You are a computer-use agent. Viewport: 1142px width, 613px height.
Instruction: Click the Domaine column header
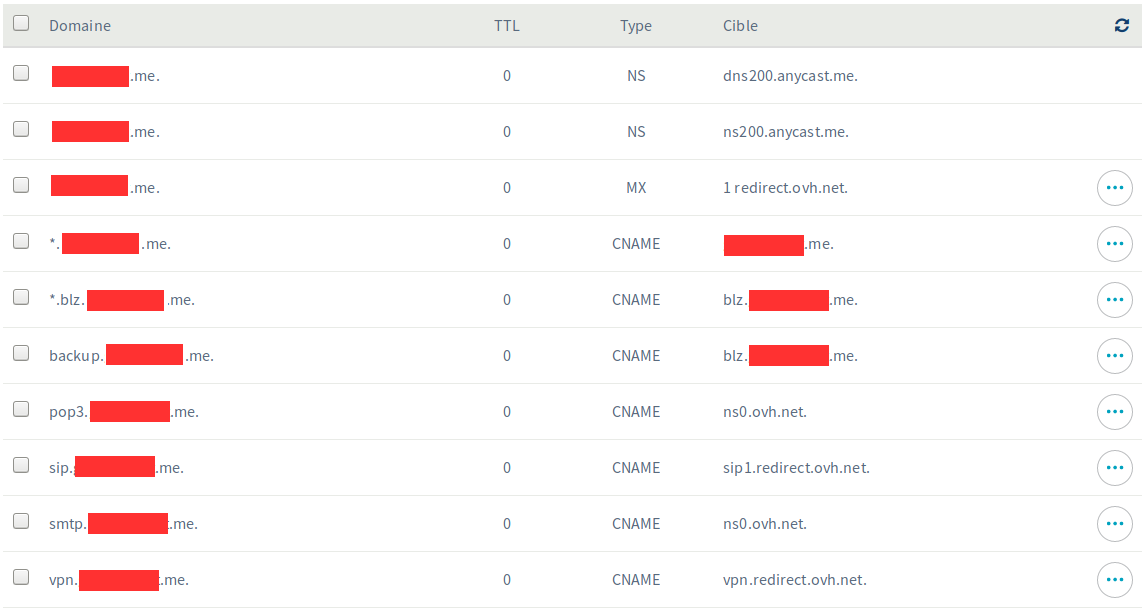pyautogui.click(x=80, y=26)
